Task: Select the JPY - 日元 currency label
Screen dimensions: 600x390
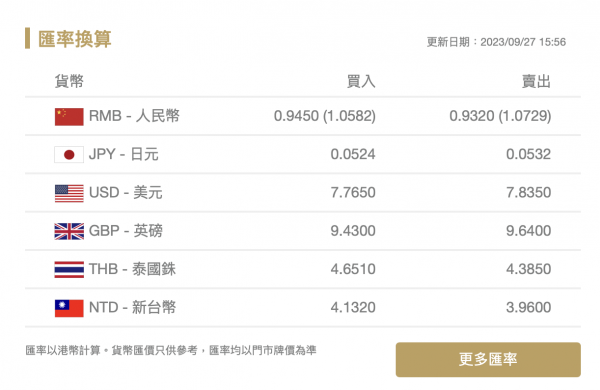Action: coord(123,154)
